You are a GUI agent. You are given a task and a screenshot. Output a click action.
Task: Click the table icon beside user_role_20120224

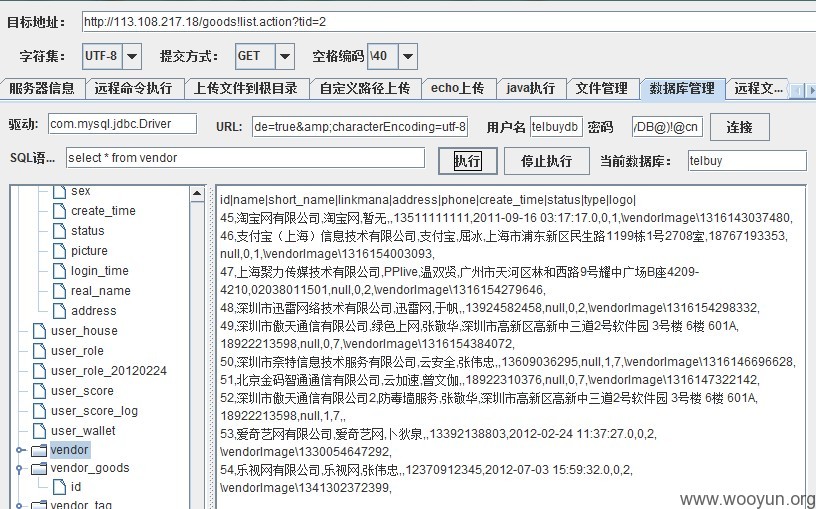click(40, 371)
